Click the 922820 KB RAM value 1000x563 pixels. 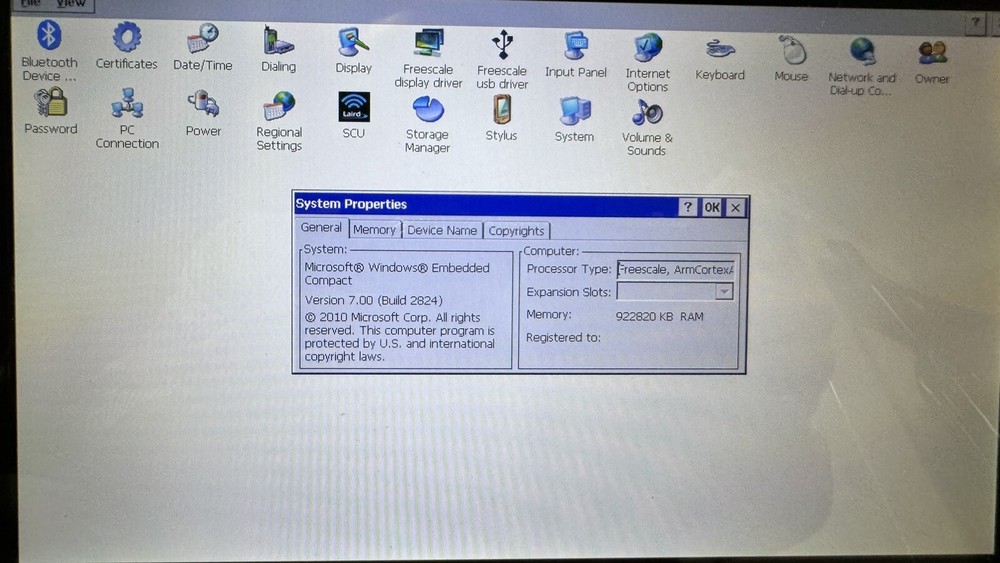[659, 316]
